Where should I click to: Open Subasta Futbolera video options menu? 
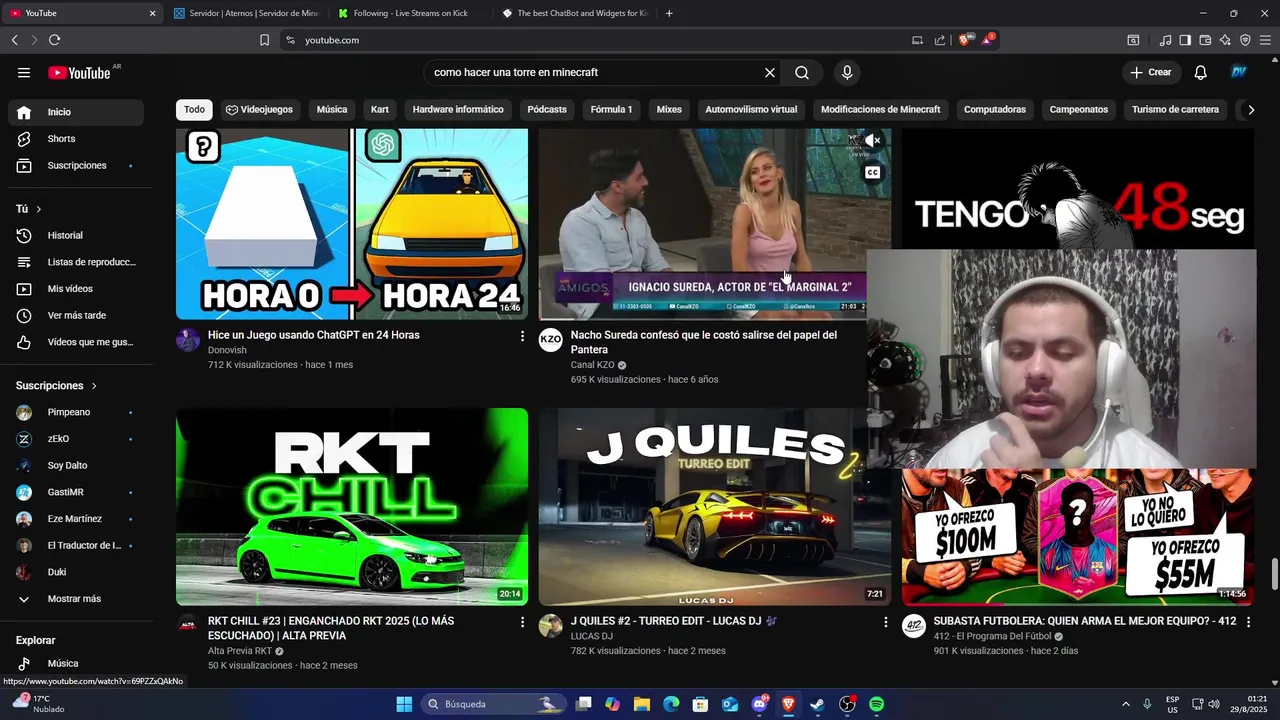click(x=1248, y=622)
